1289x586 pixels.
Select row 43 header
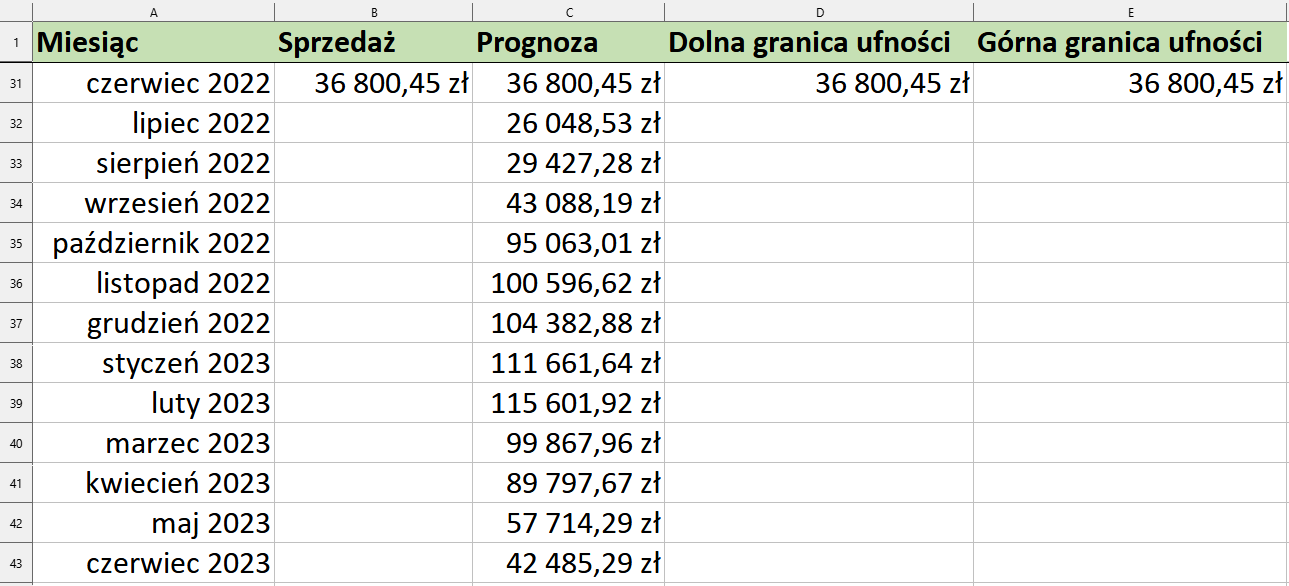[x=16, y=563]
